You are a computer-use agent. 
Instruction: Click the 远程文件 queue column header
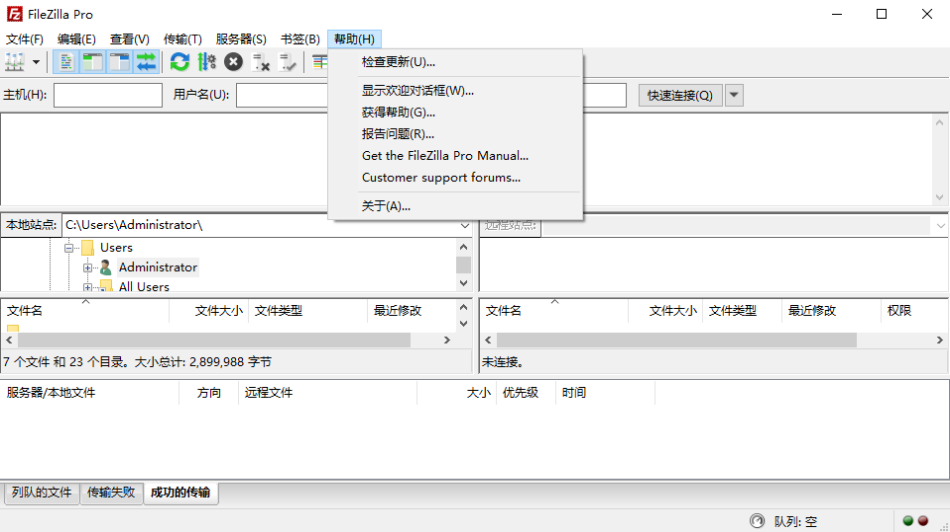[x=327, y=393]
